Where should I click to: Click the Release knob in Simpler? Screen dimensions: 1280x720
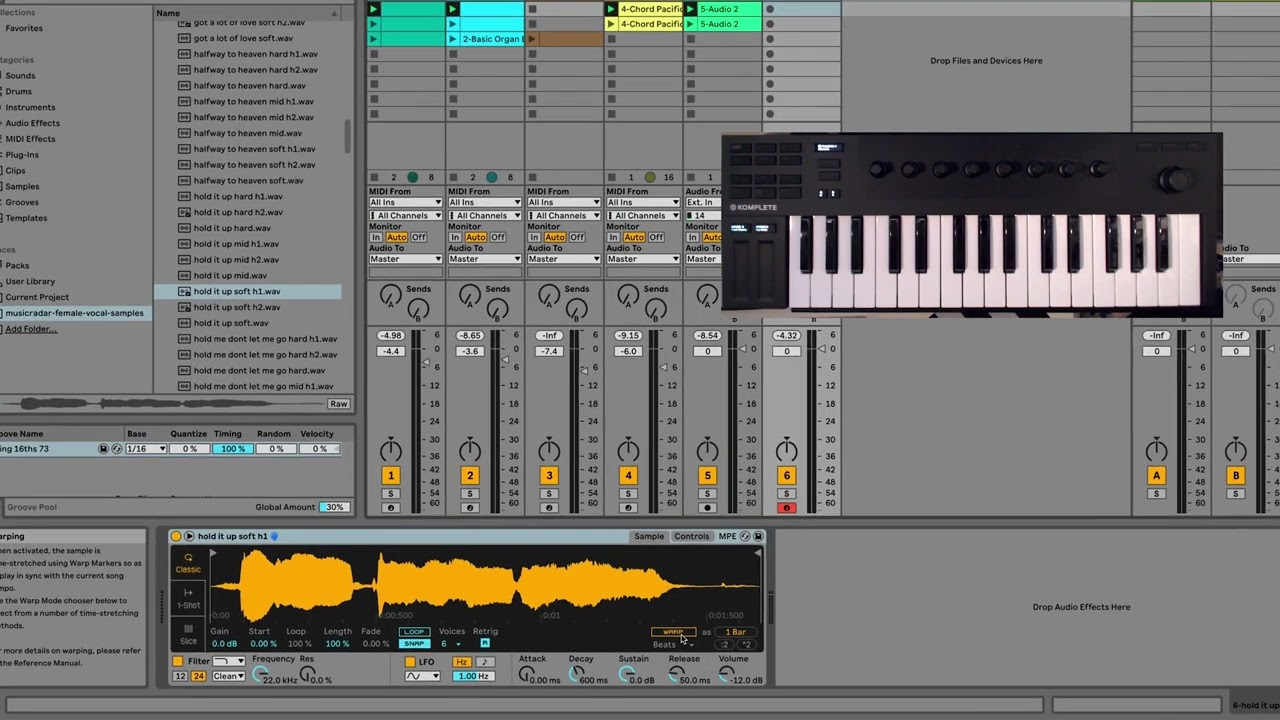click(675, 675)
